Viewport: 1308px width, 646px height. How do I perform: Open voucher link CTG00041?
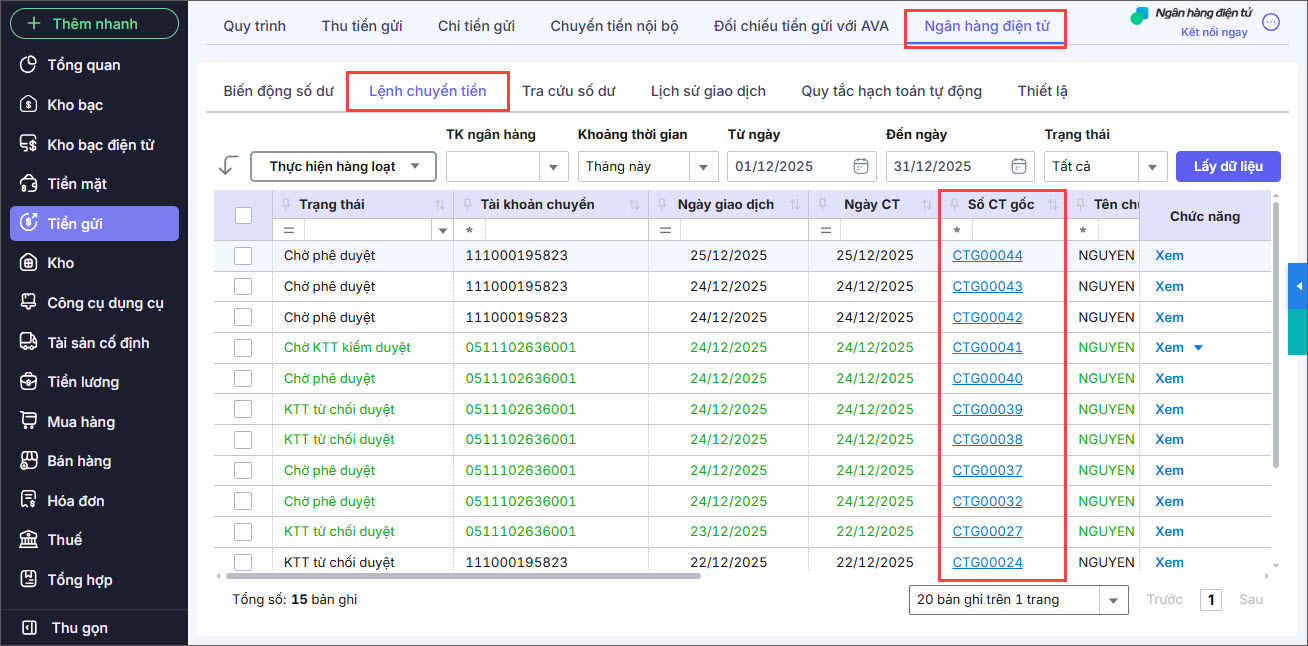point(987,348)
